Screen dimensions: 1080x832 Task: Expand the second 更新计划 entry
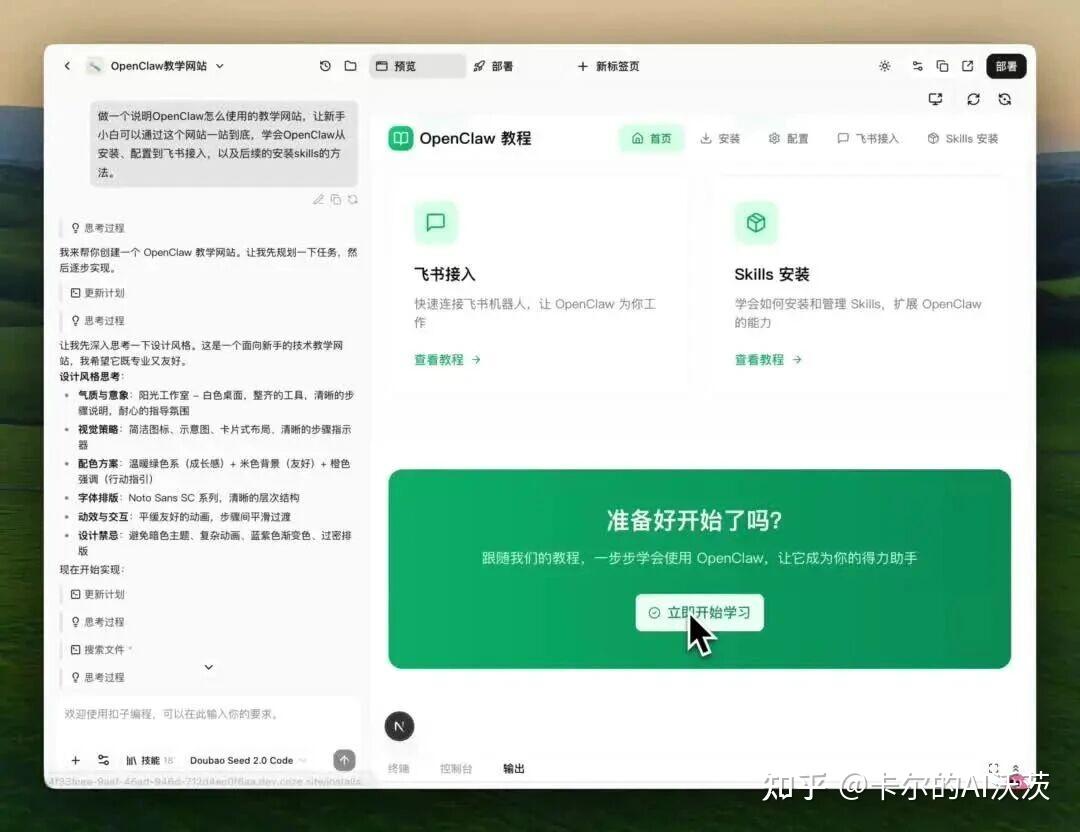click(x=98, y=594)
